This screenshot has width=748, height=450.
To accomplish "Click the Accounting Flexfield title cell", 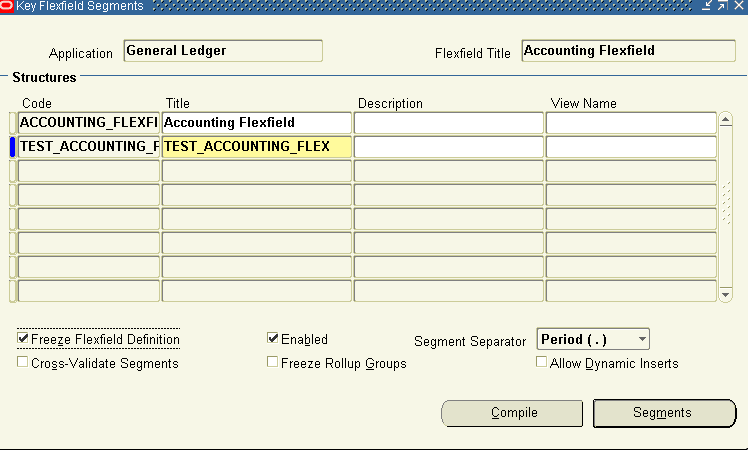I will [x=257, y=123].
